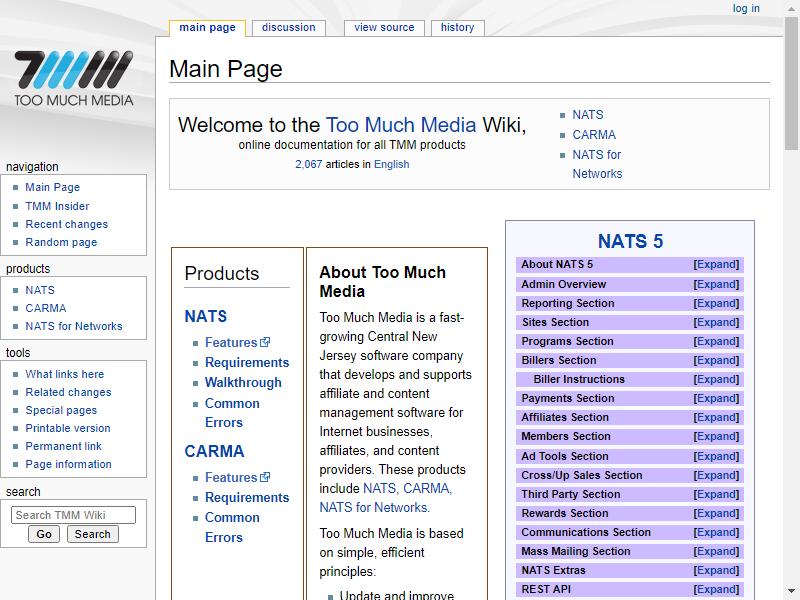The image size is (800, 600).
Task: Open Common Errors under CARMA
Action: coord(232,527)
